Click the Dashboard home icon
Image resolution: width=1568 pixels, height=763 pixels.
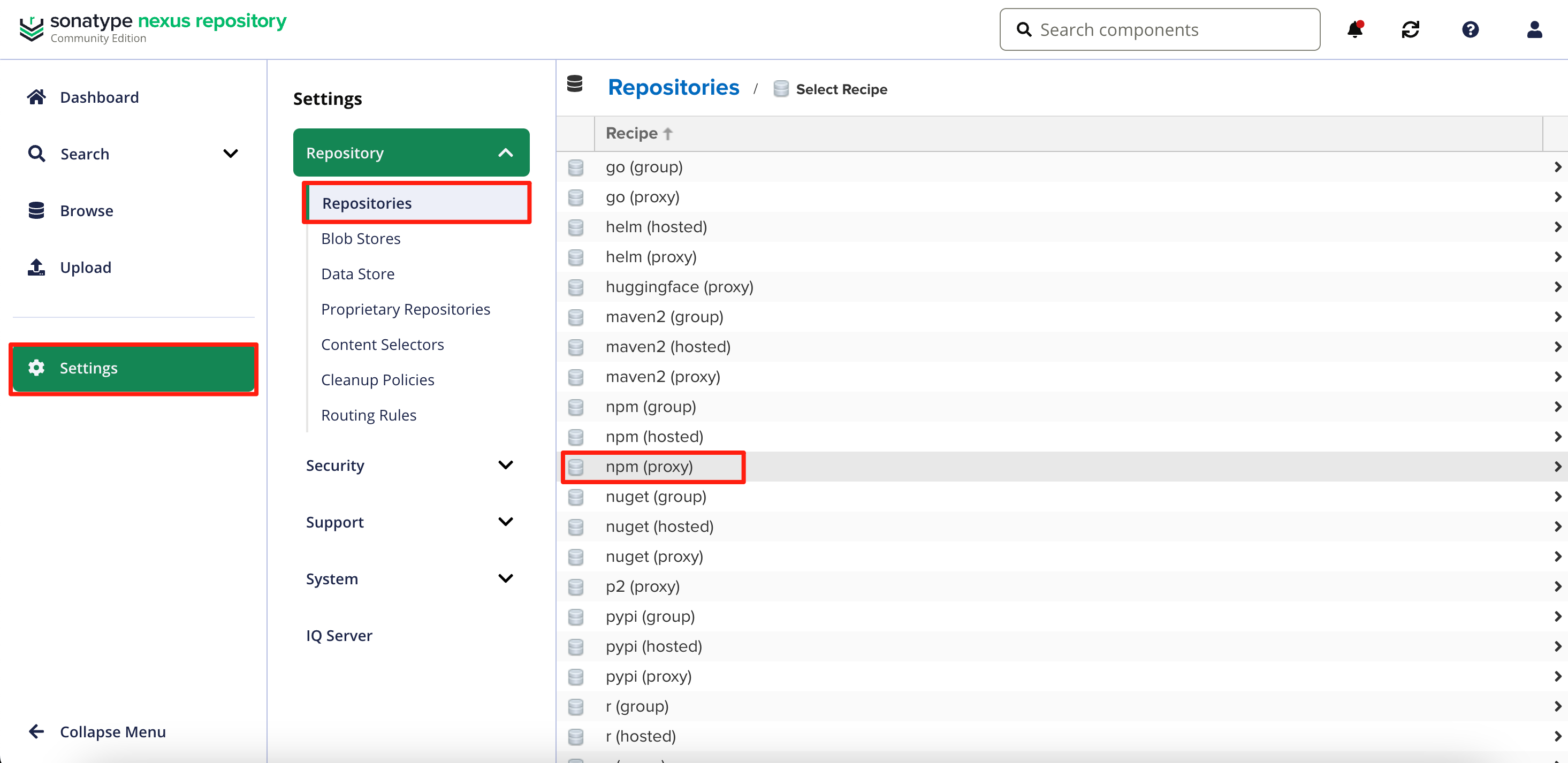[36, 97]
